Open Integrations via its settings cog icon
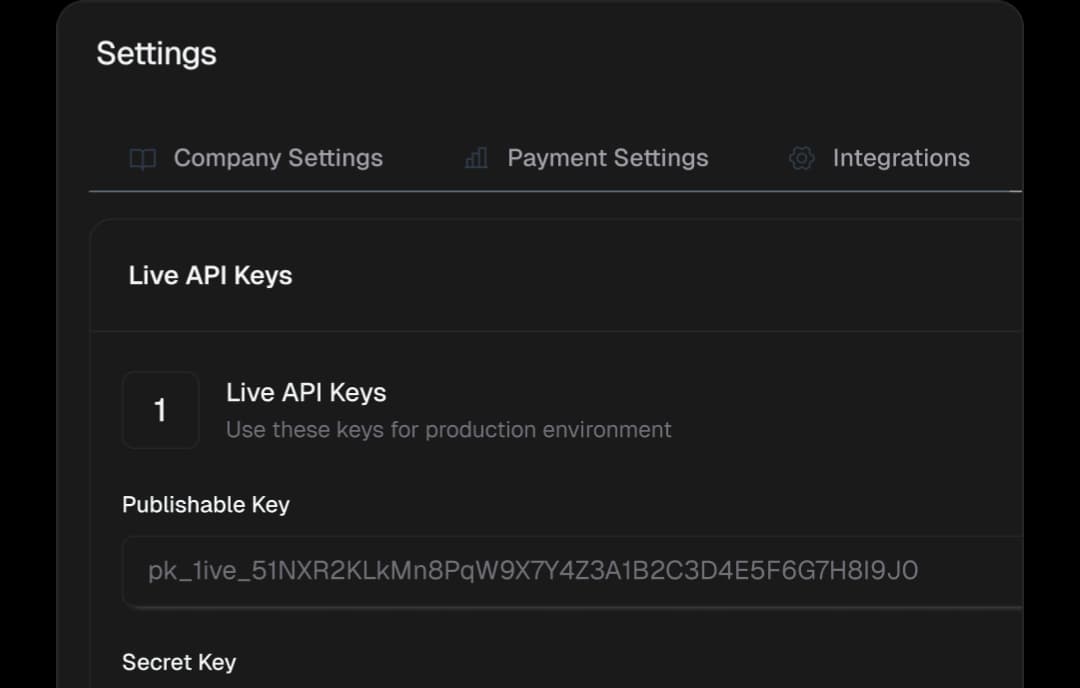The width and height of the screenshot is (1080, 688). [800, 158]
